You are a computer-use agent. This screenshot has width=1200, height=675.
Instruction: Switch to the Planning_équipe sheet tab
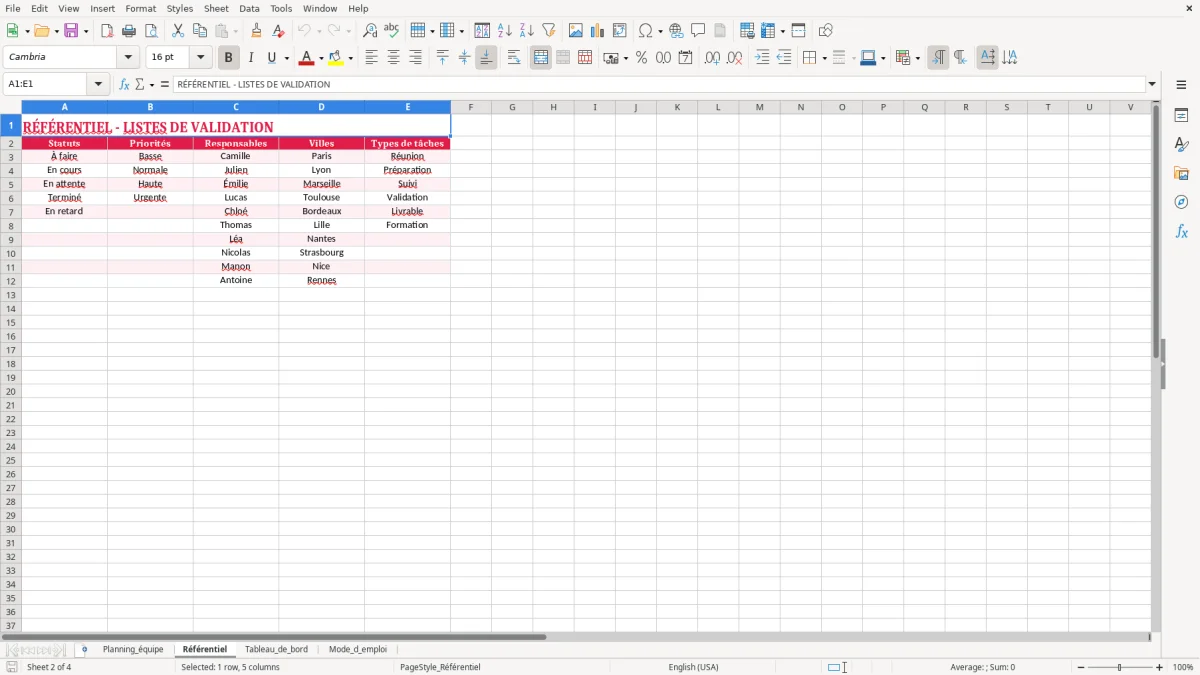point(133,649)
